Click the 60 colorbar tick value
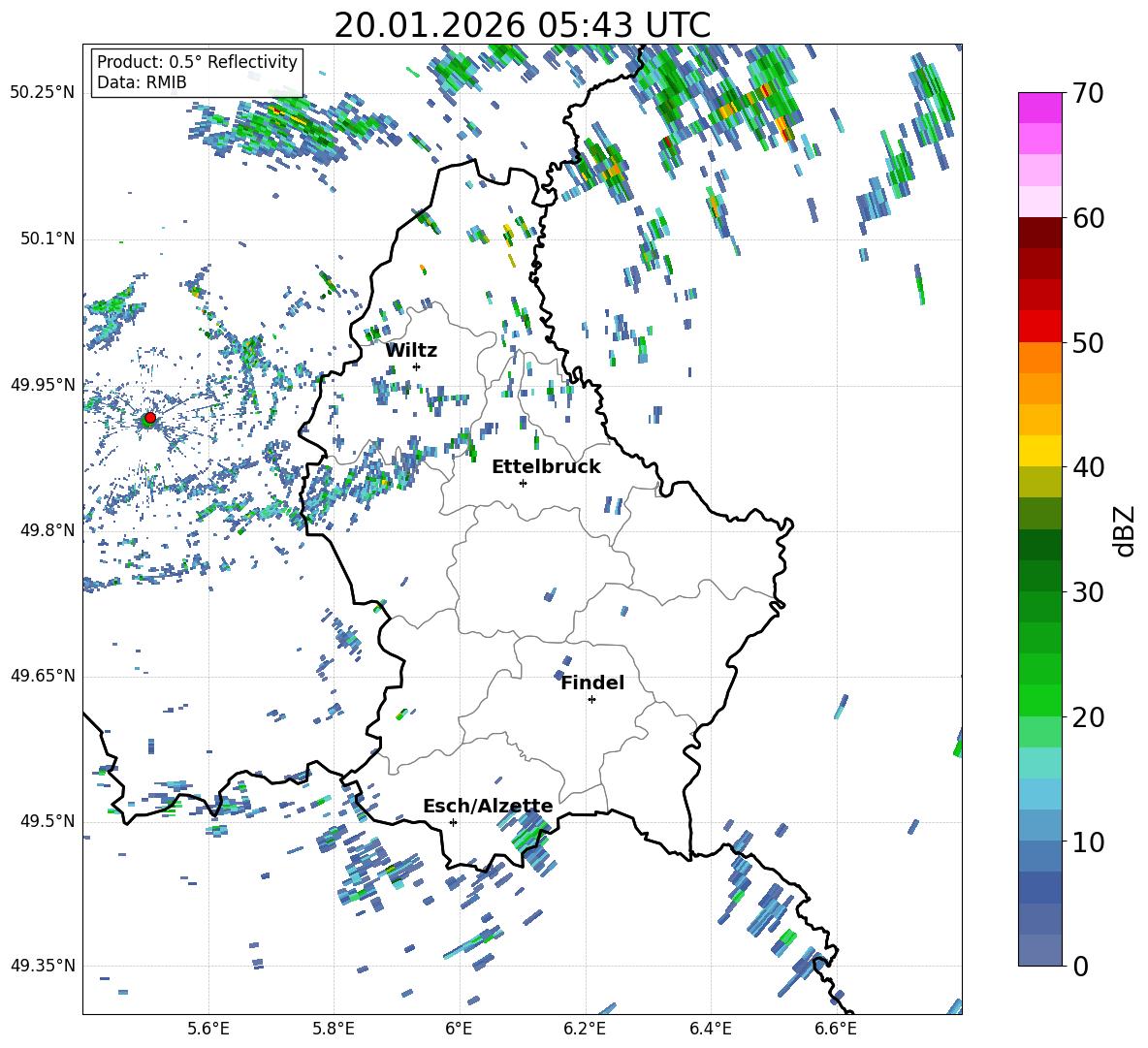This screenshot has height=1048, width=1148. 1088,218
